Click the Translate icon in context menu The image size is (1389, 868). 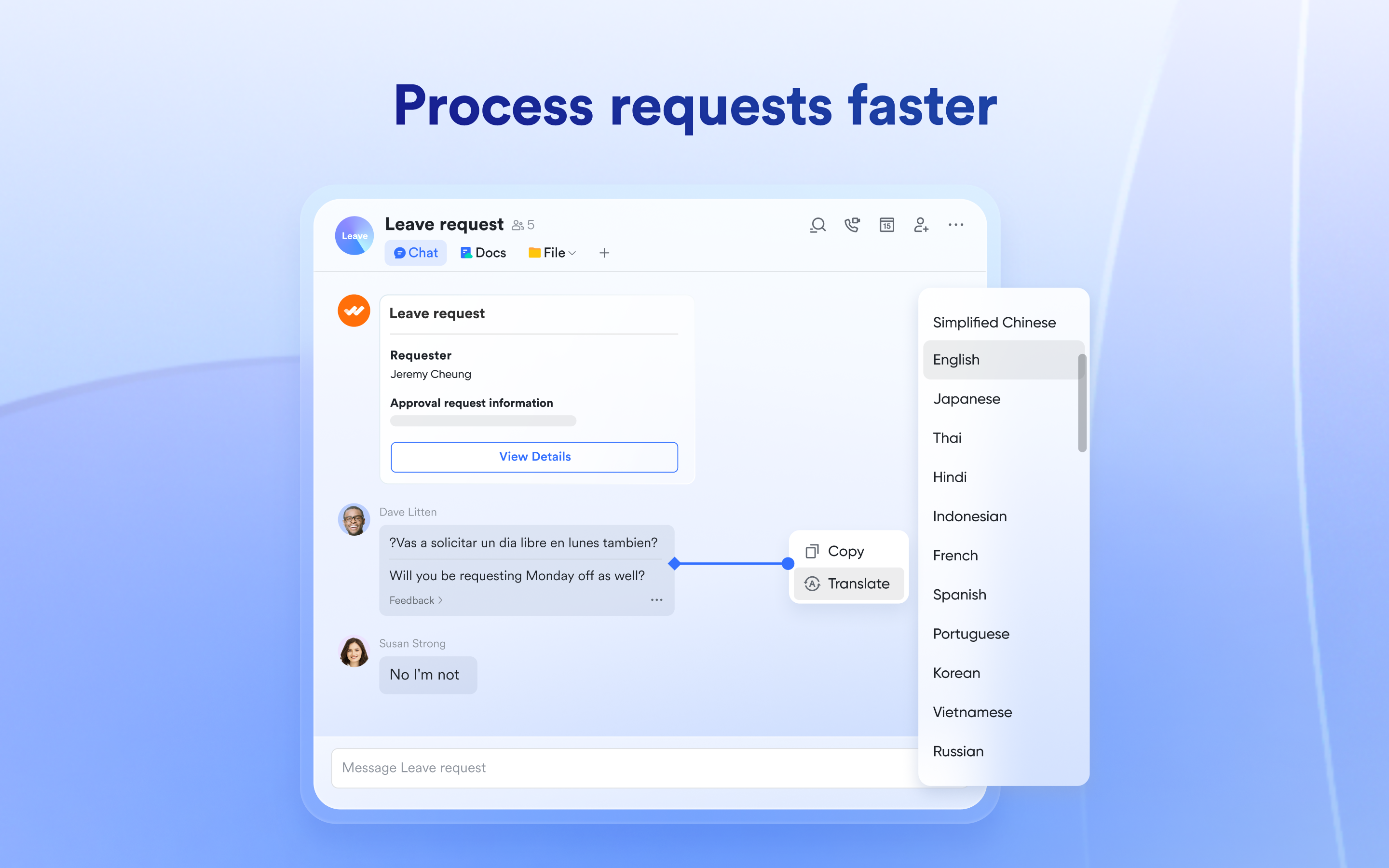[x=813, y=583]
